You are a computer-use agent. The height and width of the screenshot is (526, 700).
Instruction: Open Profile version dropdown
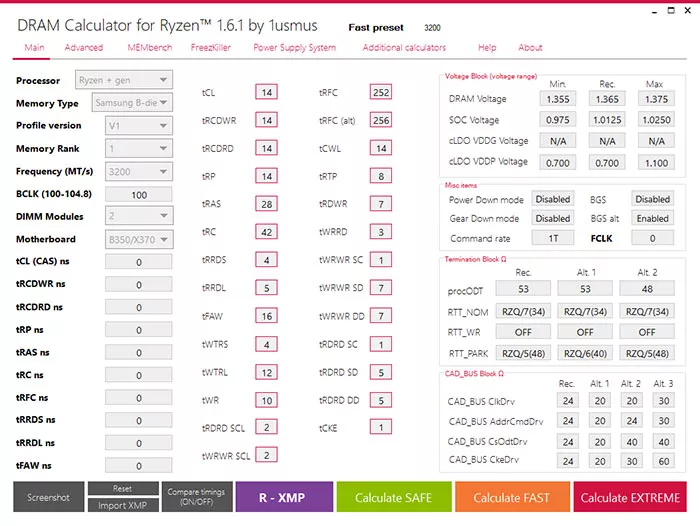coord(139,126)
